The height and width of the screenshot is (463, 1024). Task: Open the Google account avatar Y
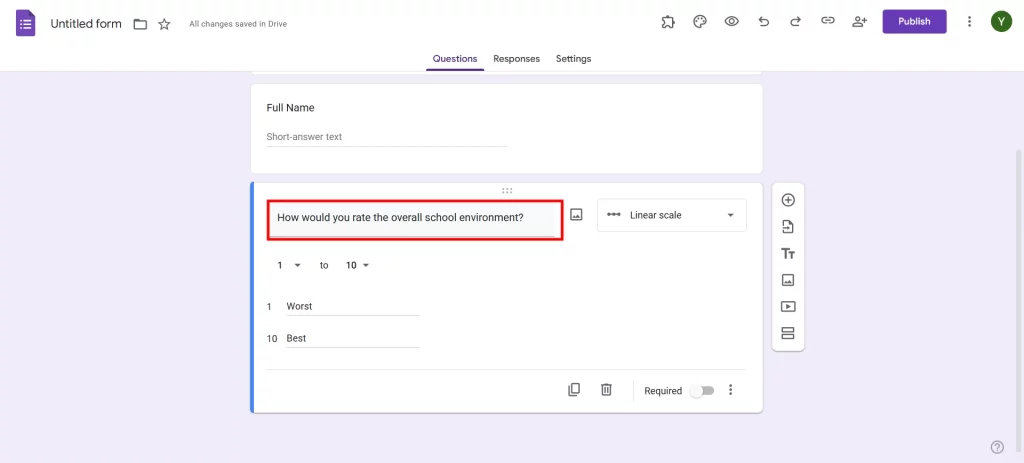coord(1000,22)
